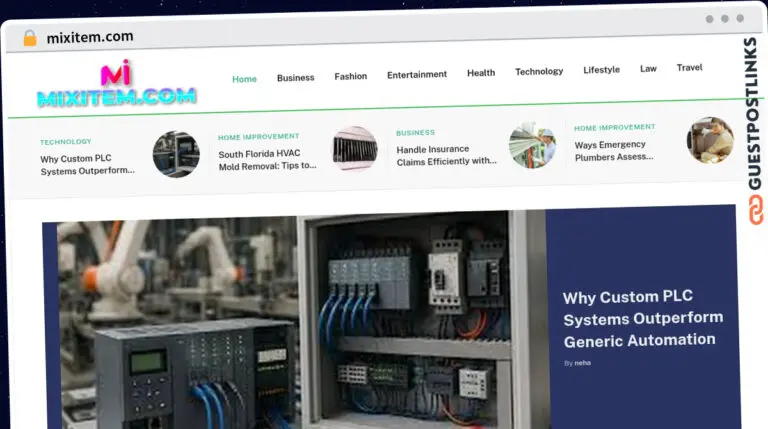Open the Business category
768x429 pixels.
click(x=295, y=77)
